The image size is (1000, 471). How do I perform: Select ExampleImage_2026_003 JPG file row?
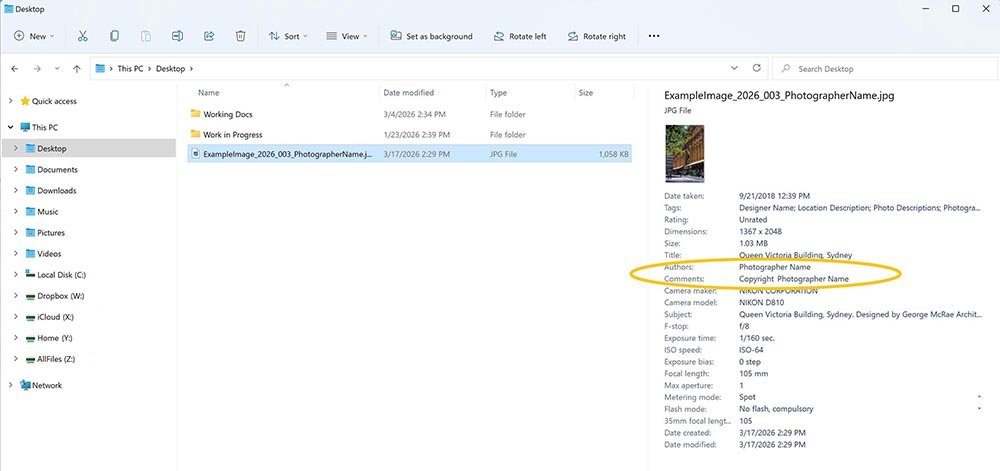click(x=410, y=154)
